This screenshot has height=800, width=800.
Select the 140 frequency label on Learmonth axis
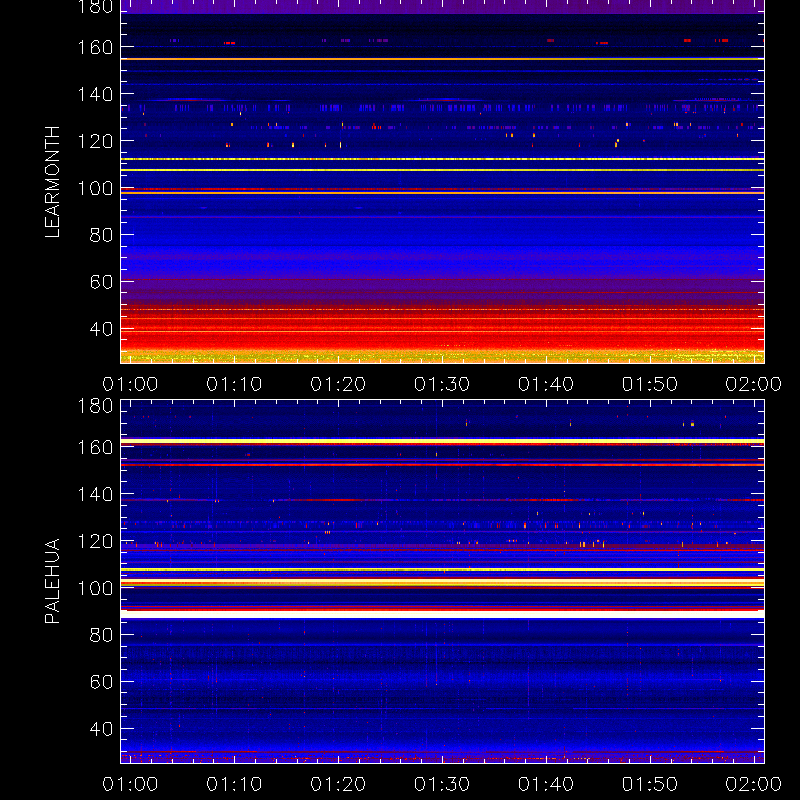[x=95, y=94]
